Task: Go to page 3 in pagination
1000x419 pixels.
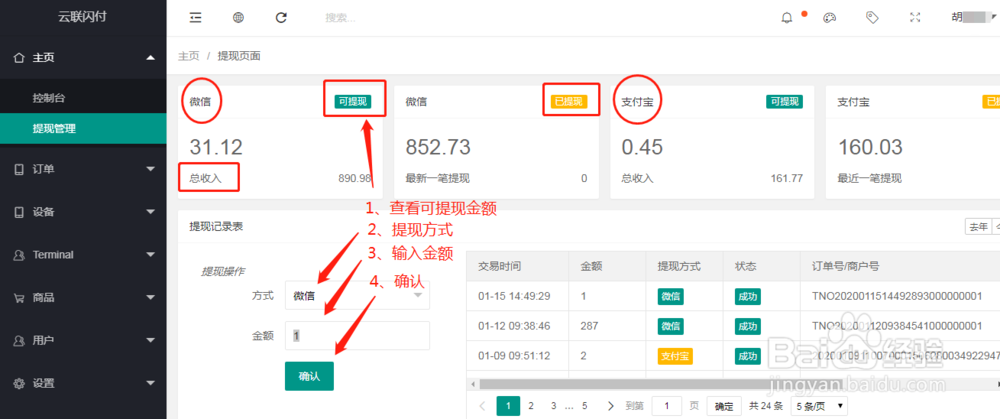Action: pyautogui.click(x=554, y=406)
